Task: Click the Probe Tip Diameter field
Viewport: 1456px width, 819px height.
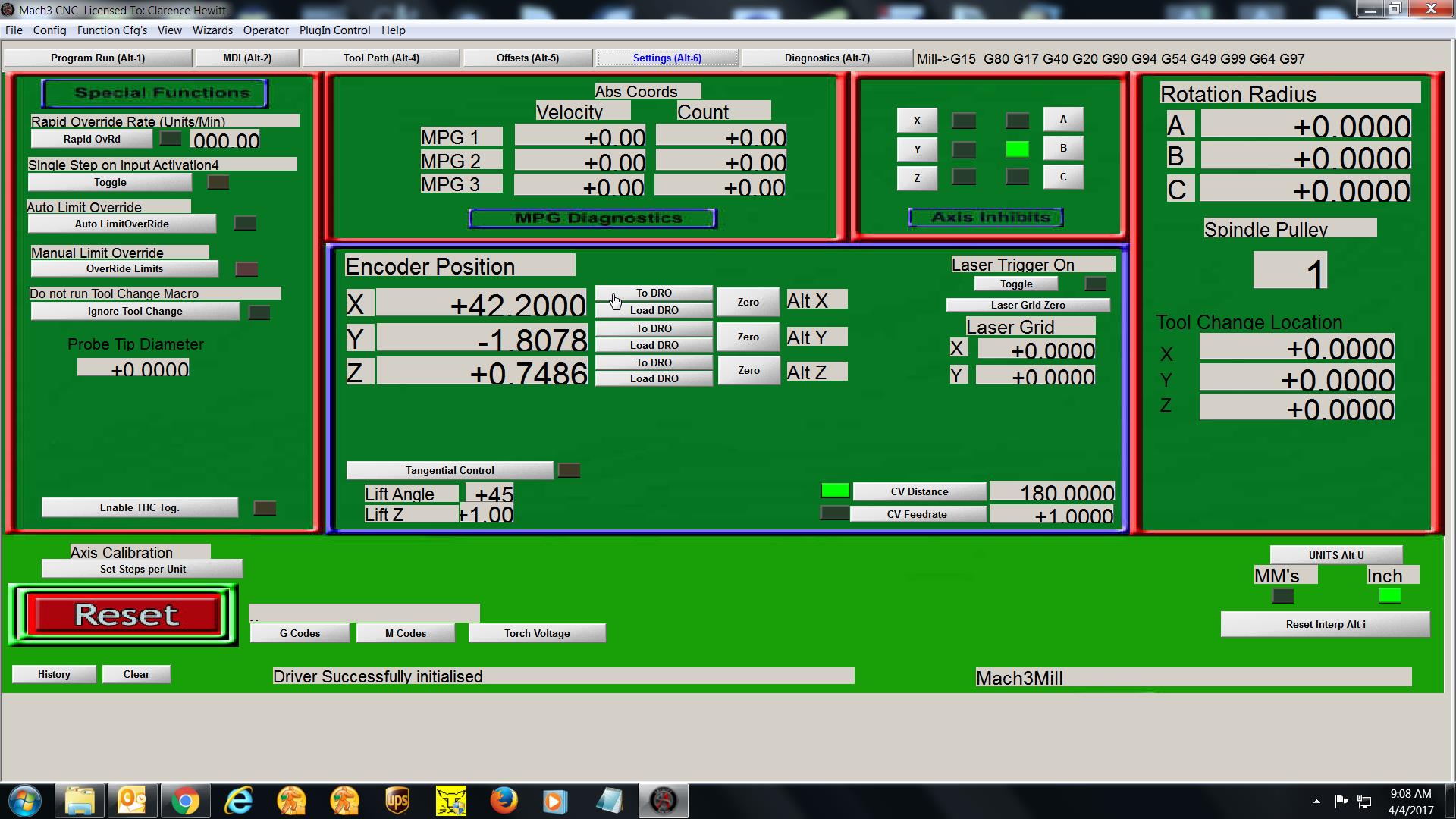Action: [133, 369]
